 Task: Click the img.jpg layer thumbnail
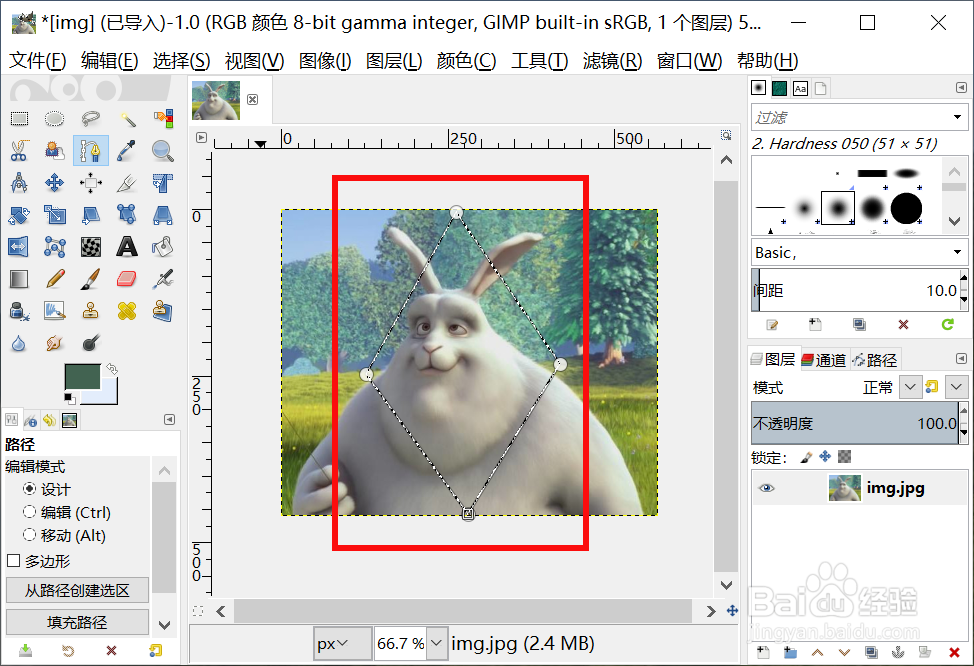(x=844, y=488)
